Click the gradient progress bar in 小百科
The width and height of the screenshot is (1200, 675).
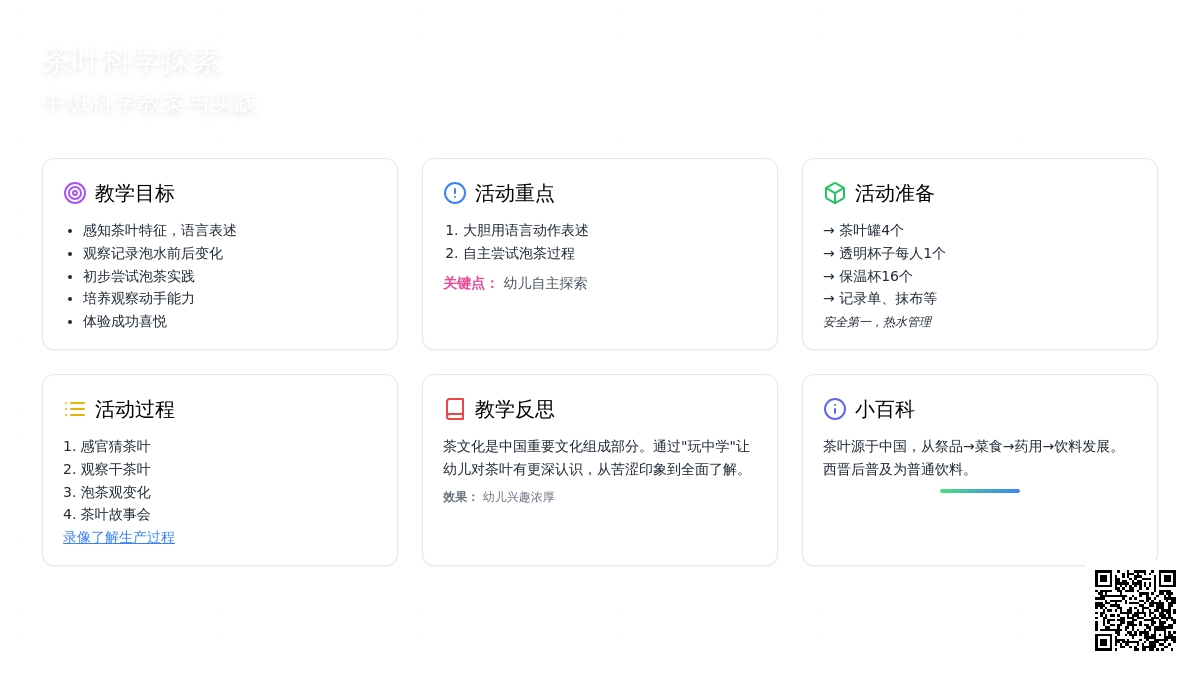979,491
